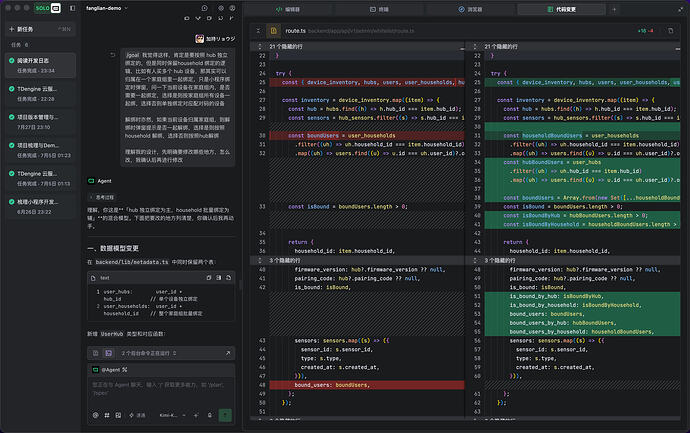Click the apply icon on text code block

click(228, 278)
